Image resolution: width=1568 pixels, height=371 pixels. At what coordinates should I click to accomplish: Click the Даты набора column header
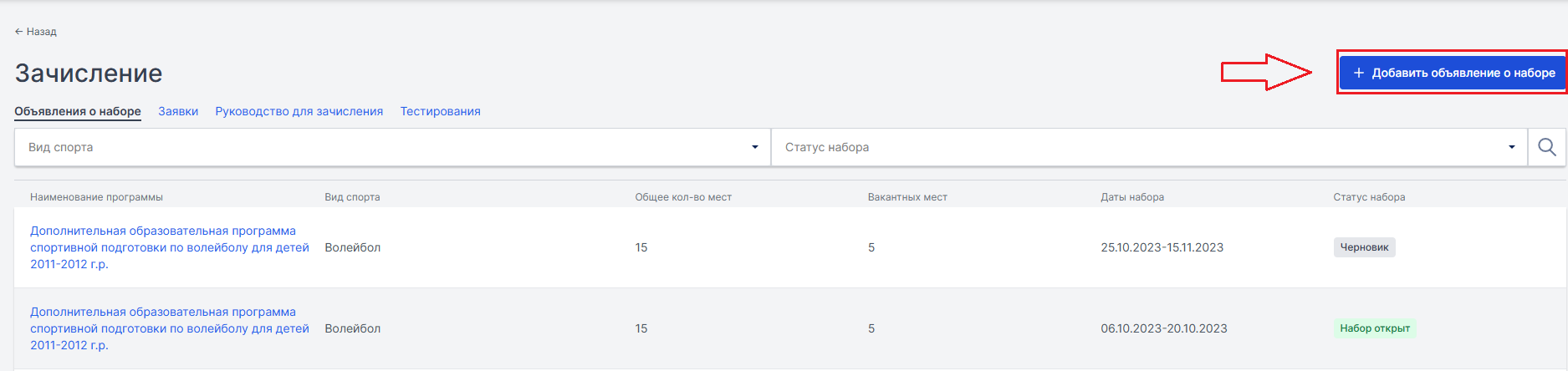pyautogui.click(x=1132, y=197)
